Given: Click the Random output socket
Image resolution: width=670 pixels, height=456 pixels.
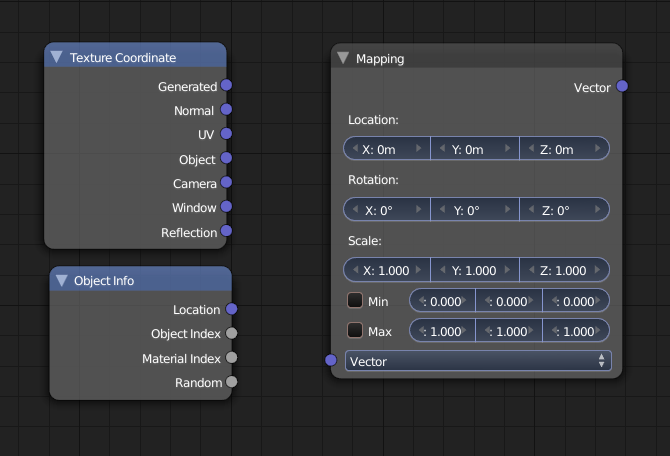Looking at the screenshot, I should click(x=231, y=382).
